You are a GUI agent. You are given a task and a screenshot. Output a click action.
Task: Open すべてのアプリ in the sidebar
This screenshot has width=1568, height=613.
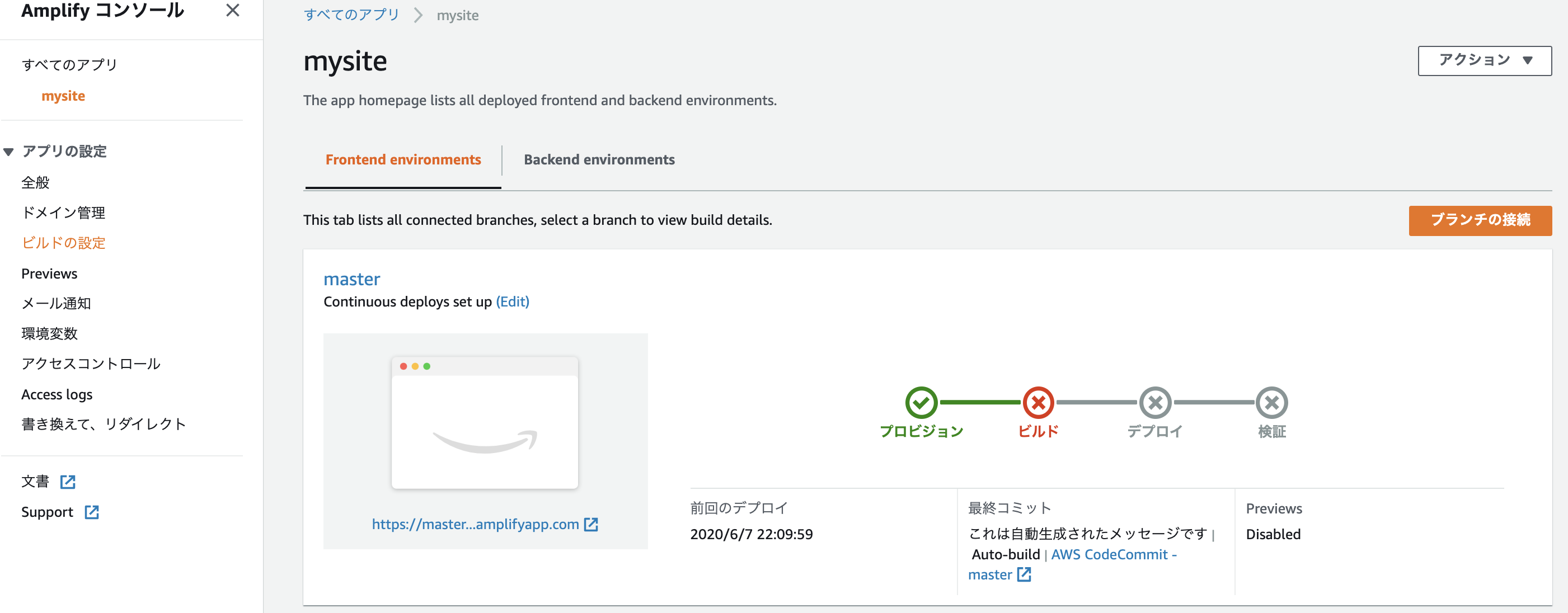(x=69, y=64)
